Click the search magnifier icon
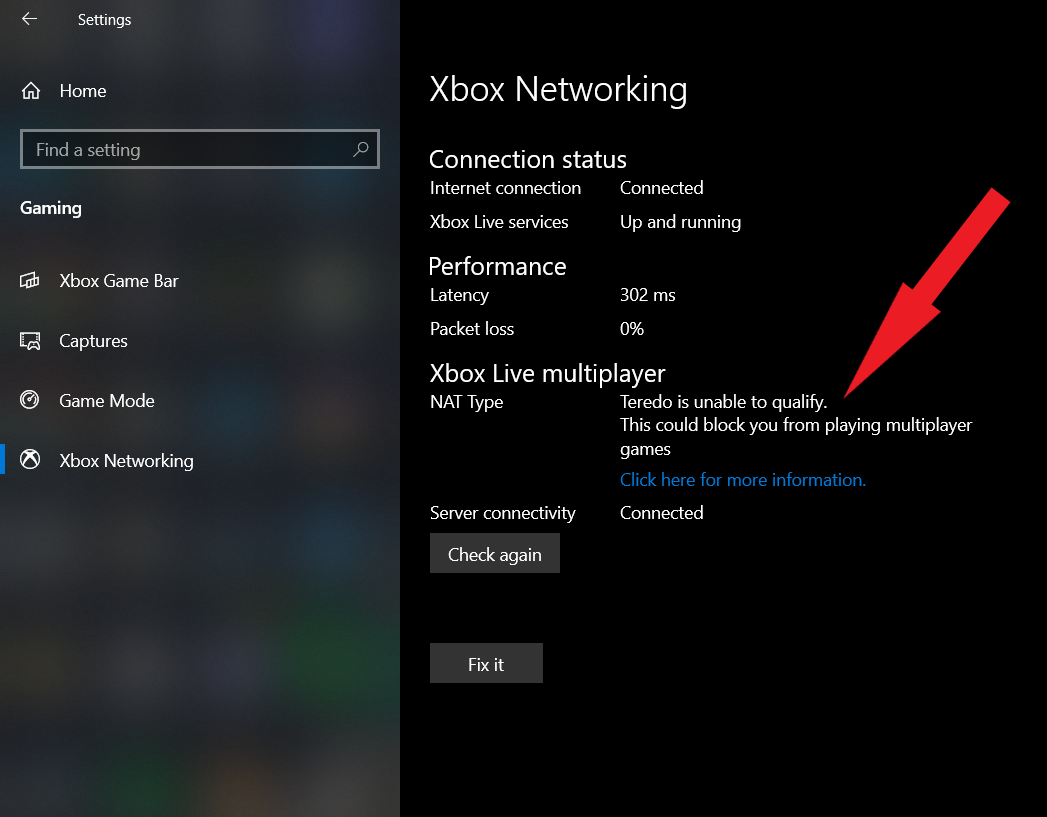Screen dimensions: 1047x817 click(361, 150)
